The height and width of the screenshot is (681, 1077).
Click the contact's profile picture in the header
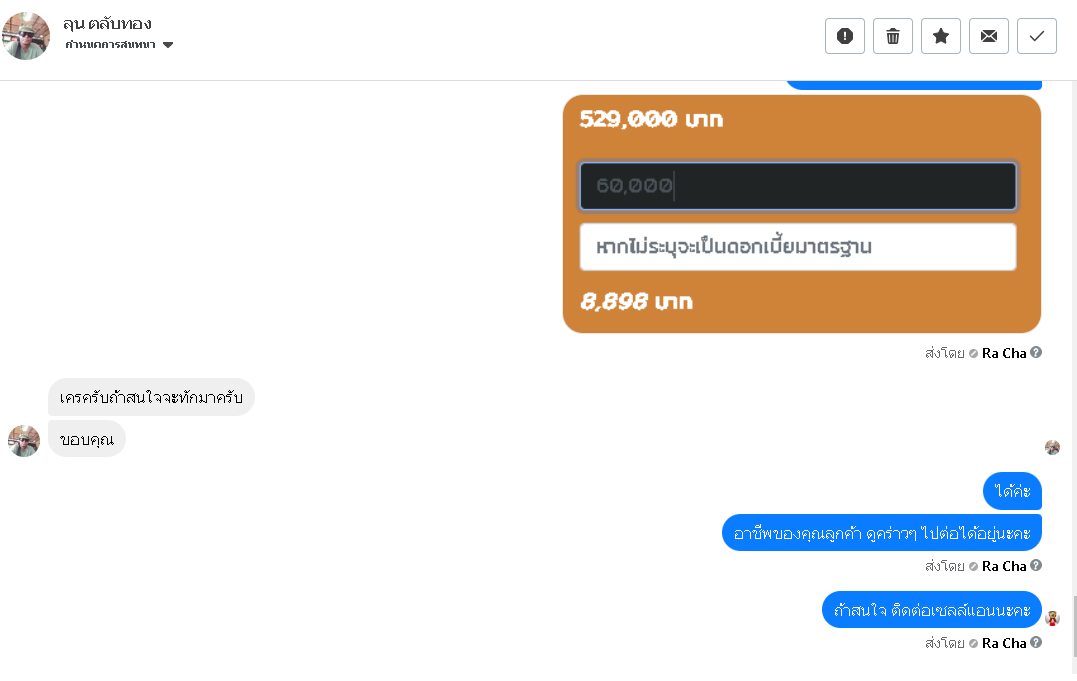click(x=26, y=36)
